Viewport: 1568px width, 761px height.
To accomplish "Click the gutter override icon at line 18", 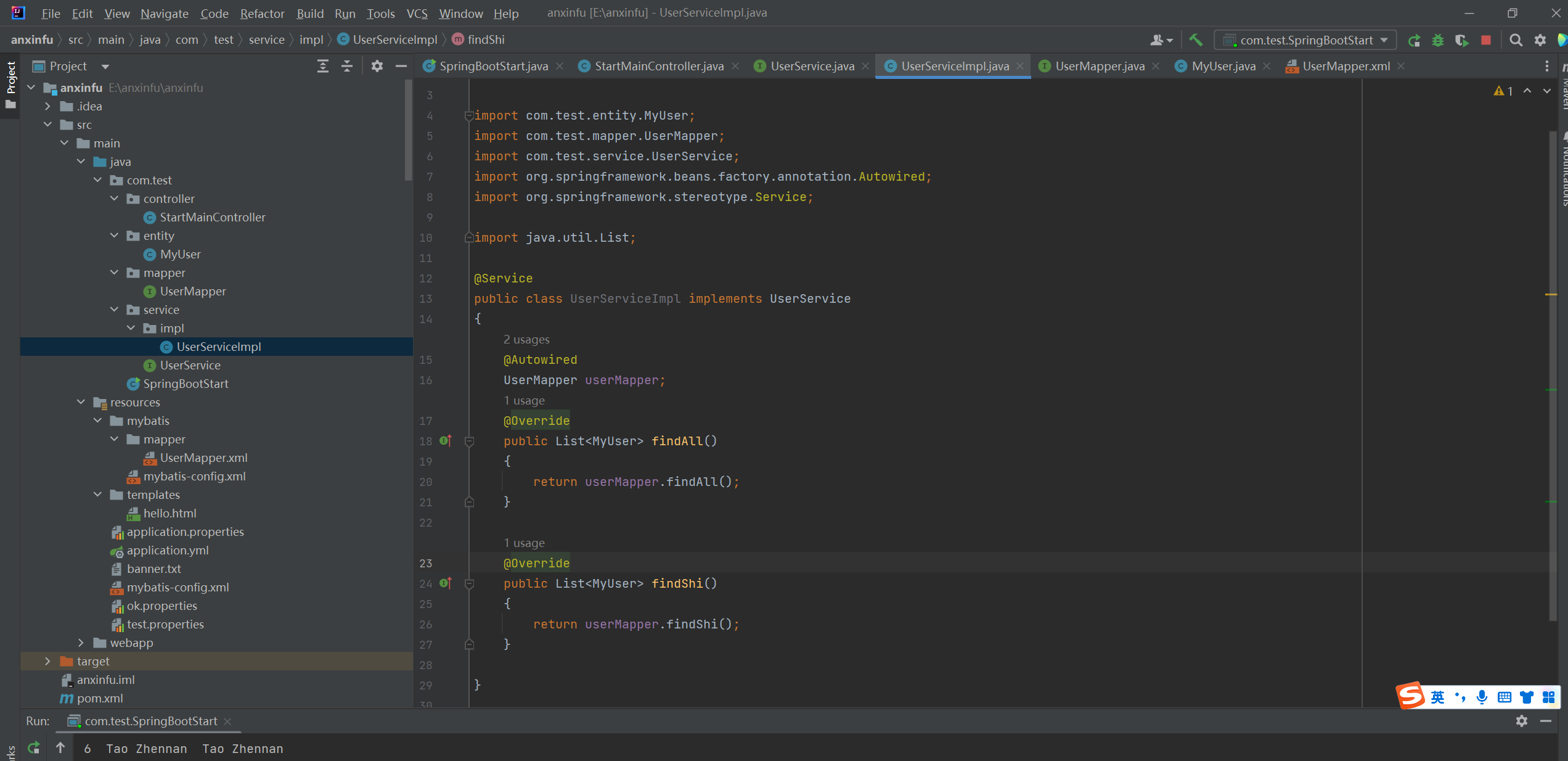I will 446,441.
